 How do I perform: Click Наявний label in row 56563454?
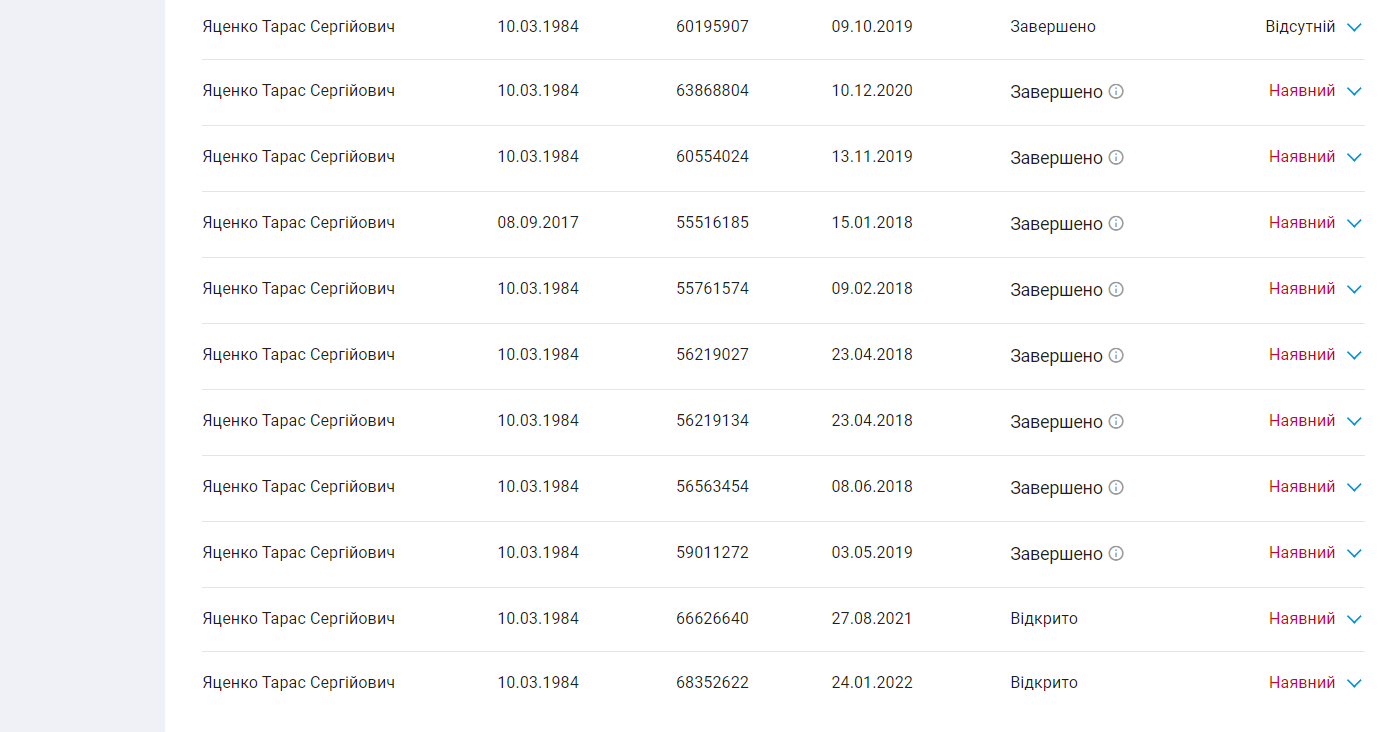pyautogui.click(x=1302, y=486)
